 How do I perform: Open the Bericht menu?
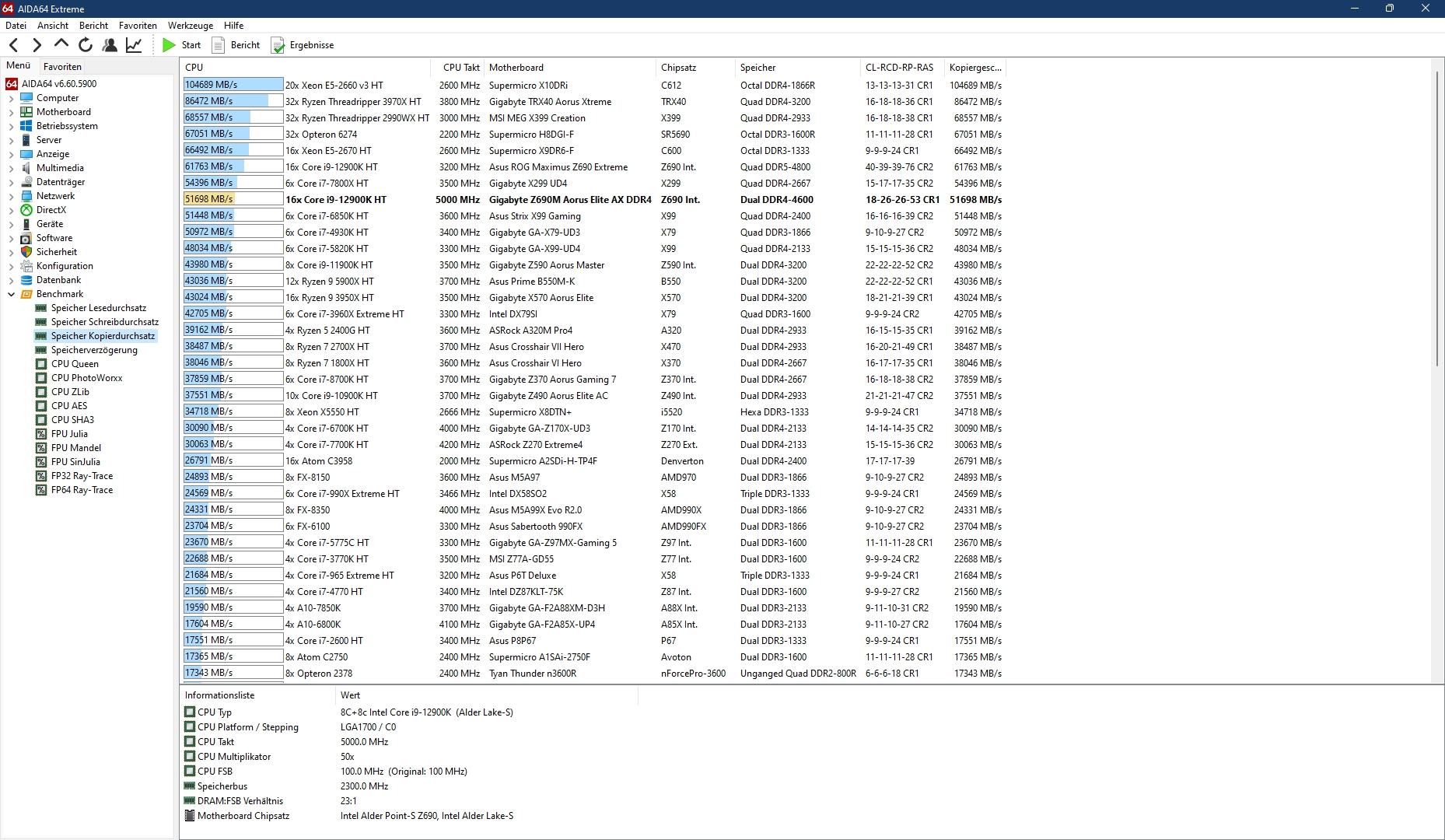click(x=93, y=26)
